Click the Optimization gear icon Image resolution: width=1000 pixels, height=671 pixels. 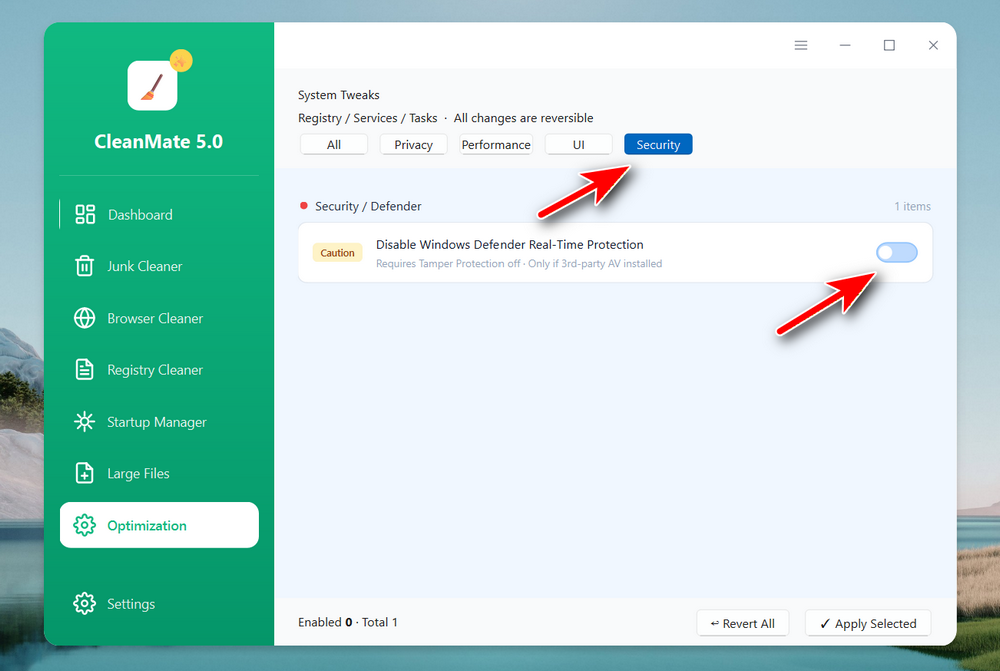[x=85, y=525]
